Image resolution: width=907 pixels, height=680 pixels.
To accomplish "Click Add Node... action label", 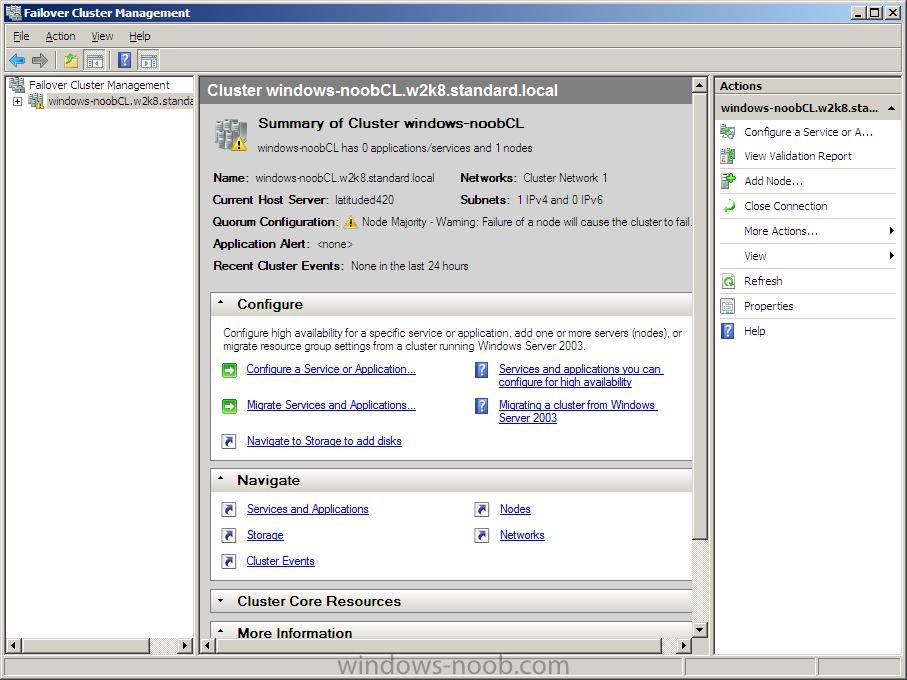I will 773,181.
